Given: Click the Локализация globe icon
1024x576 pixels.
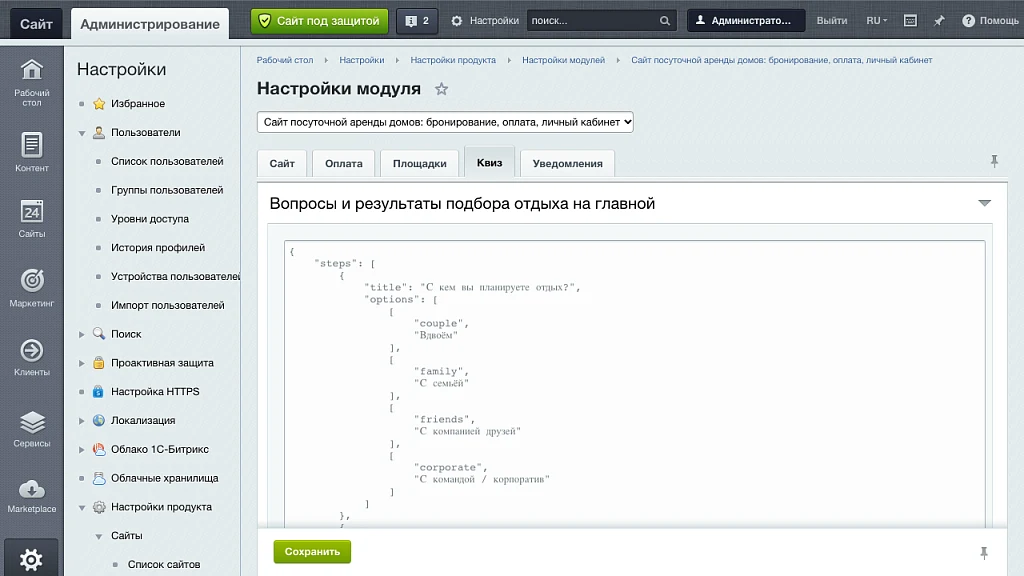Looking at the screenshot, I should (x=99, y=420).
